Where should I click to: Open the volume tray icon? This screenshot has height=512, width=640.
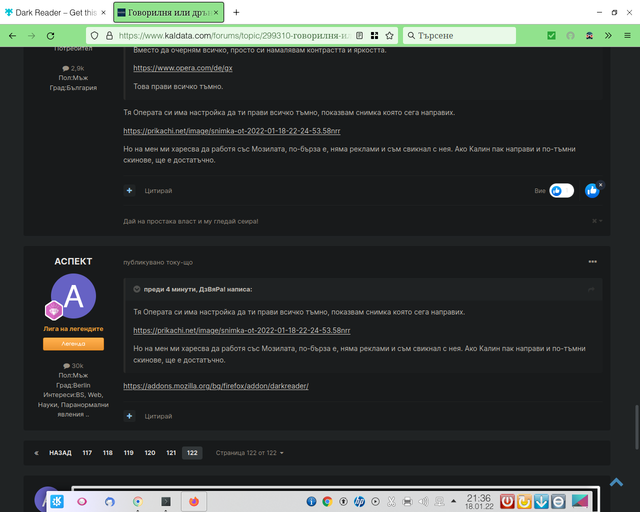(x=423, y=501)
